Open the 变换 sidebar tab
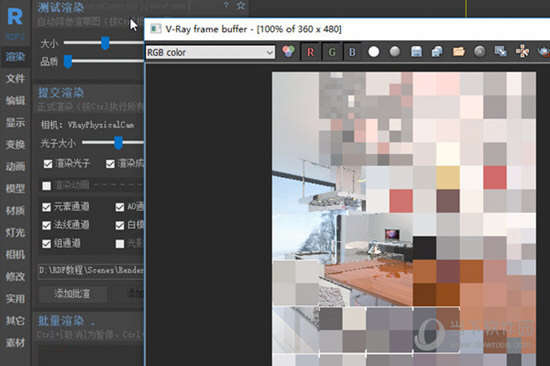This screenshot has height=366, width=550. tap(15, 145)
